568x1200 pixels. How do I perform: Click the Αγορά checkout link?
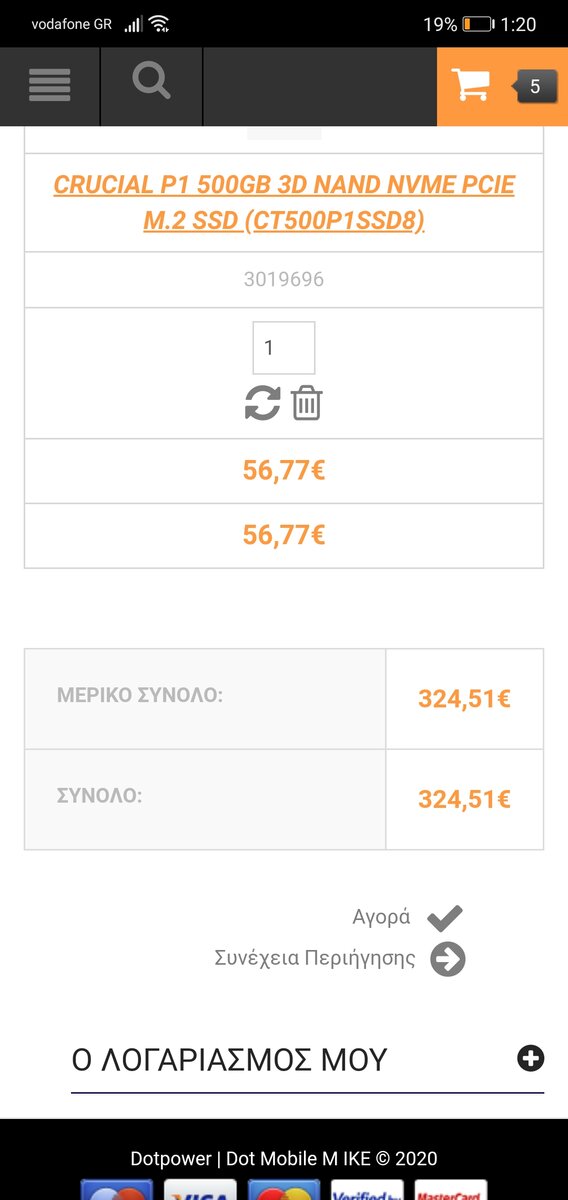382,917
